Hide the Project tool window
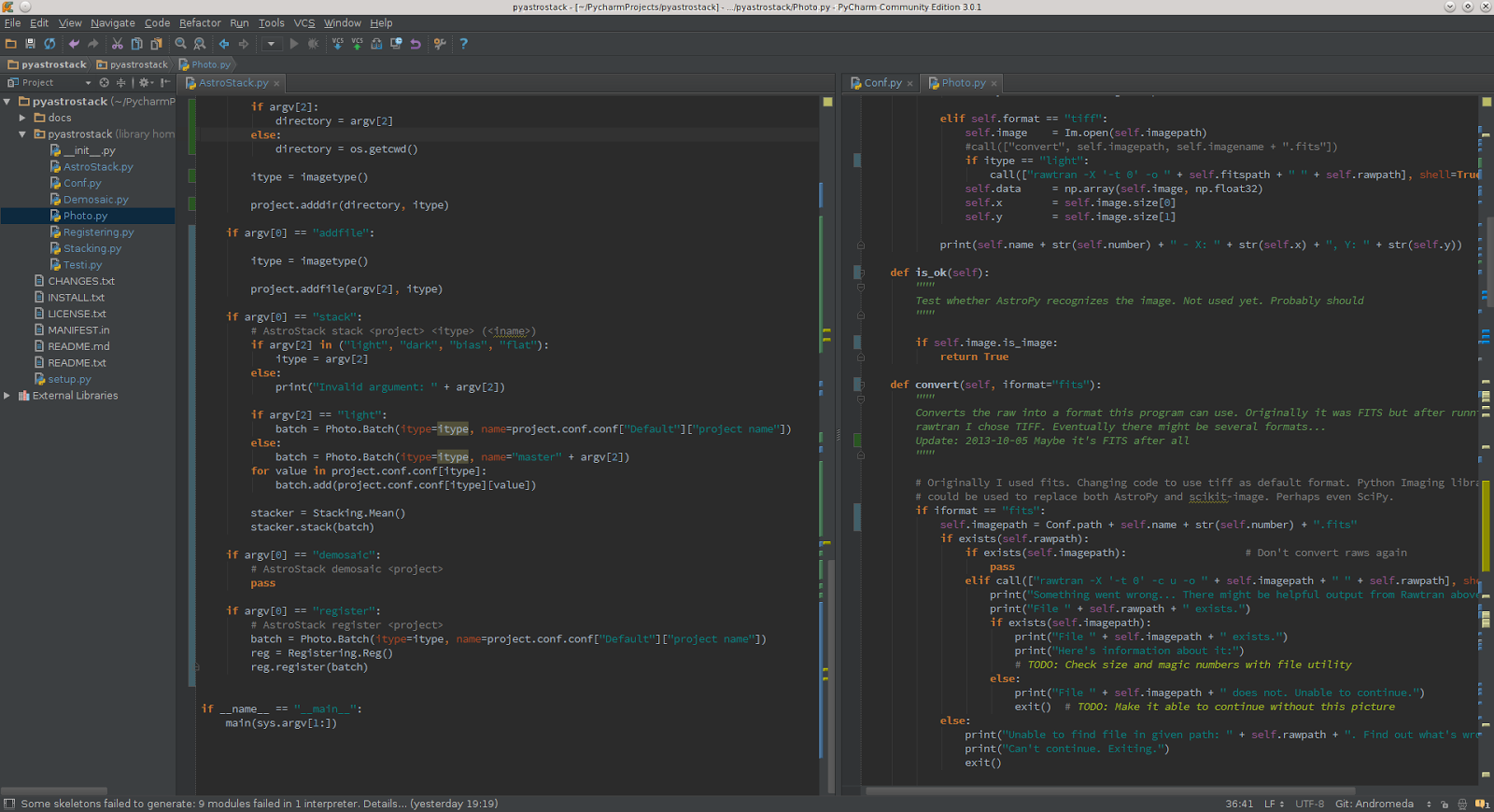Viewport: 1494px width, 812px height. tap(165, 83)
